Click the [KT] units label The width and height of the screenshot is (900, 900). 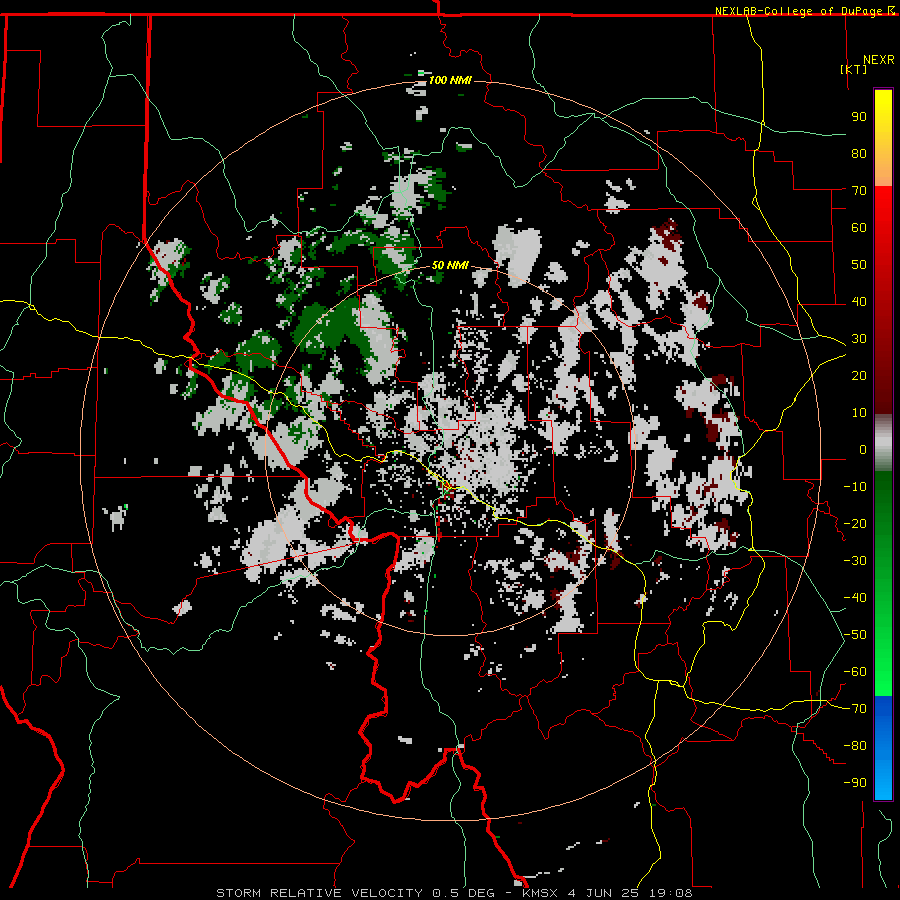pyautogui.click(x=854, y=69)
